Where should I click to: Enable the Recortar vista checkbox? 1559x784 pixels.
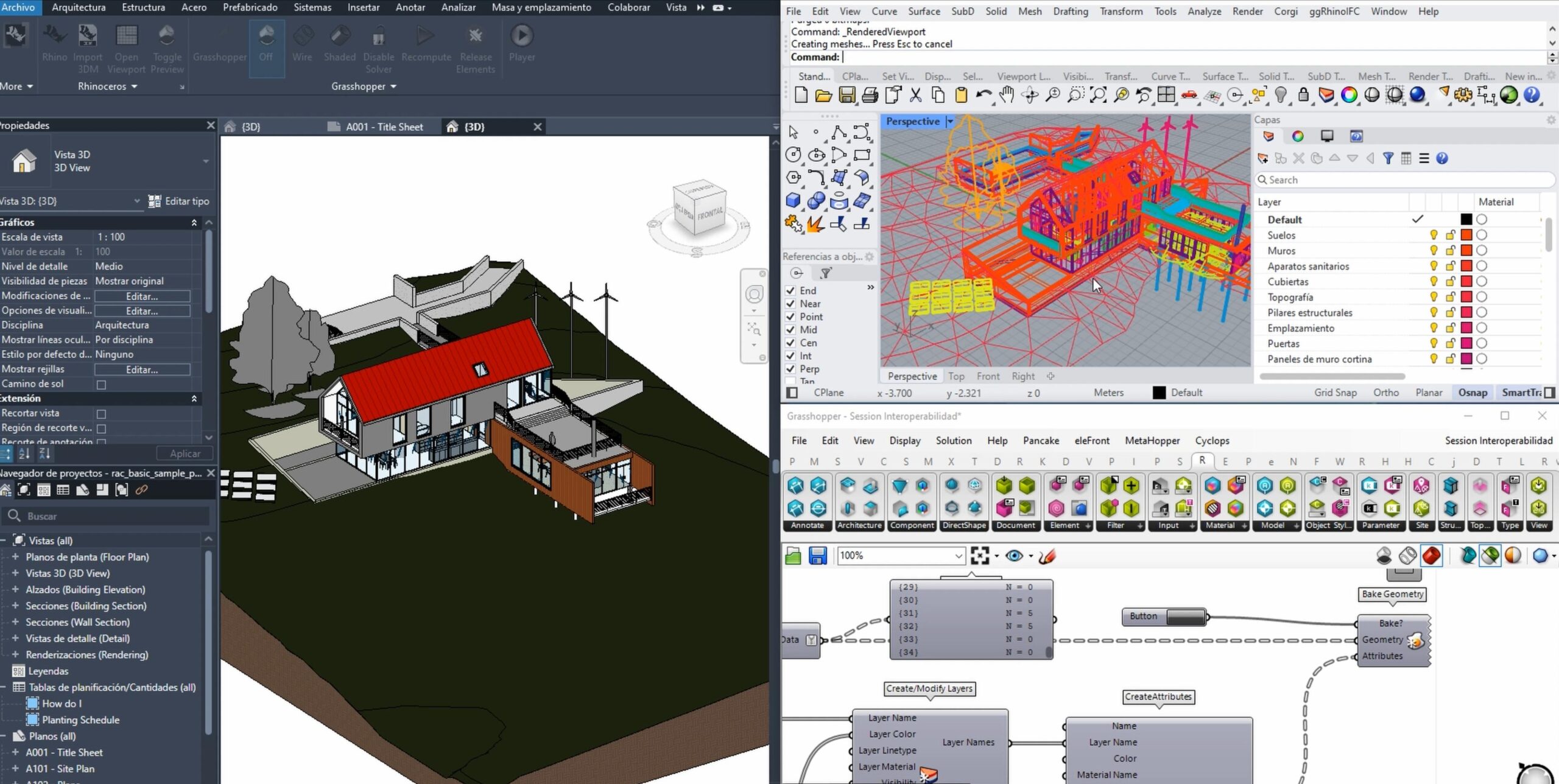[101, 414]
